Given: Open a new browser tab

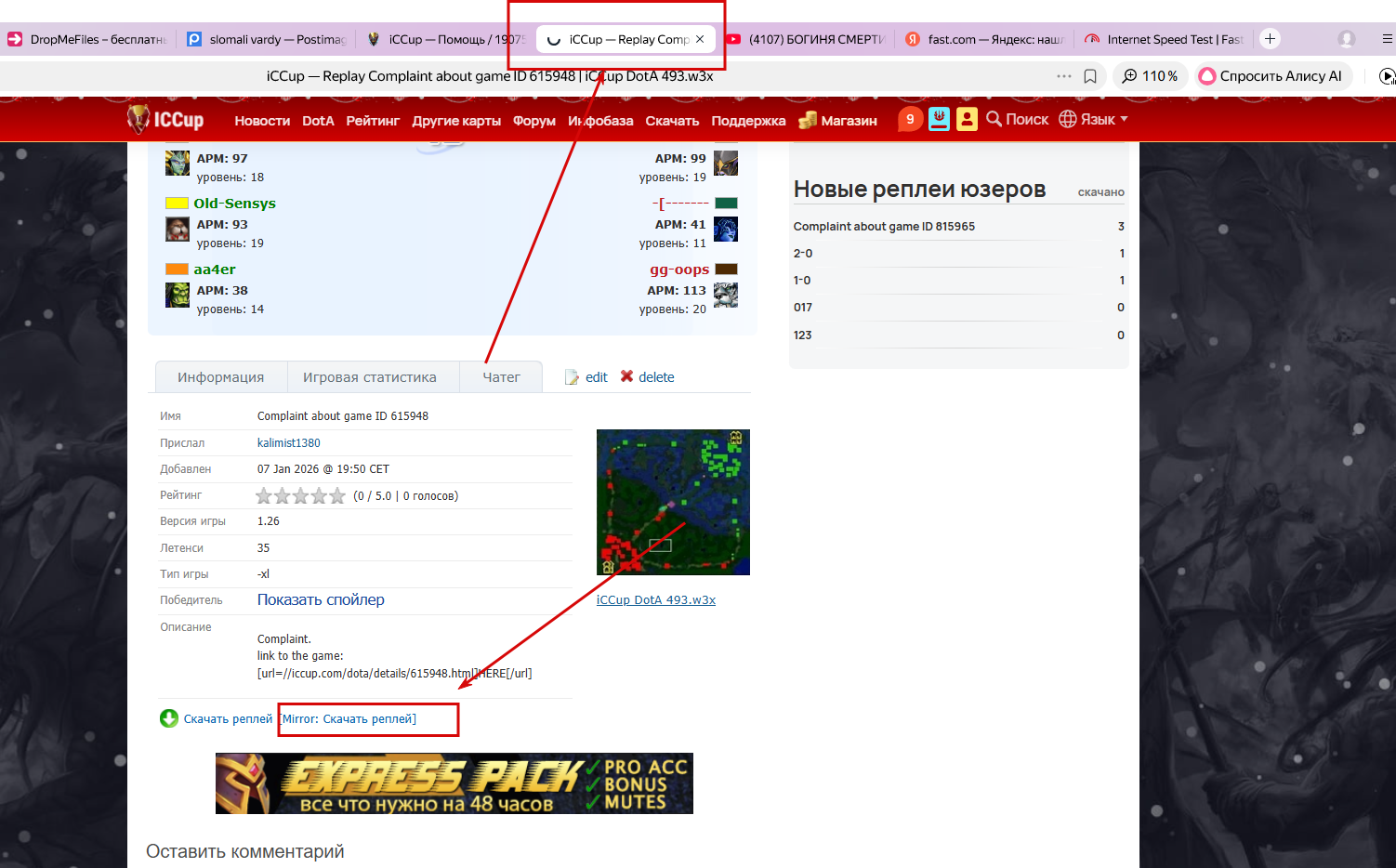Looking at the screenshot, I should (x=1270, y=39).
